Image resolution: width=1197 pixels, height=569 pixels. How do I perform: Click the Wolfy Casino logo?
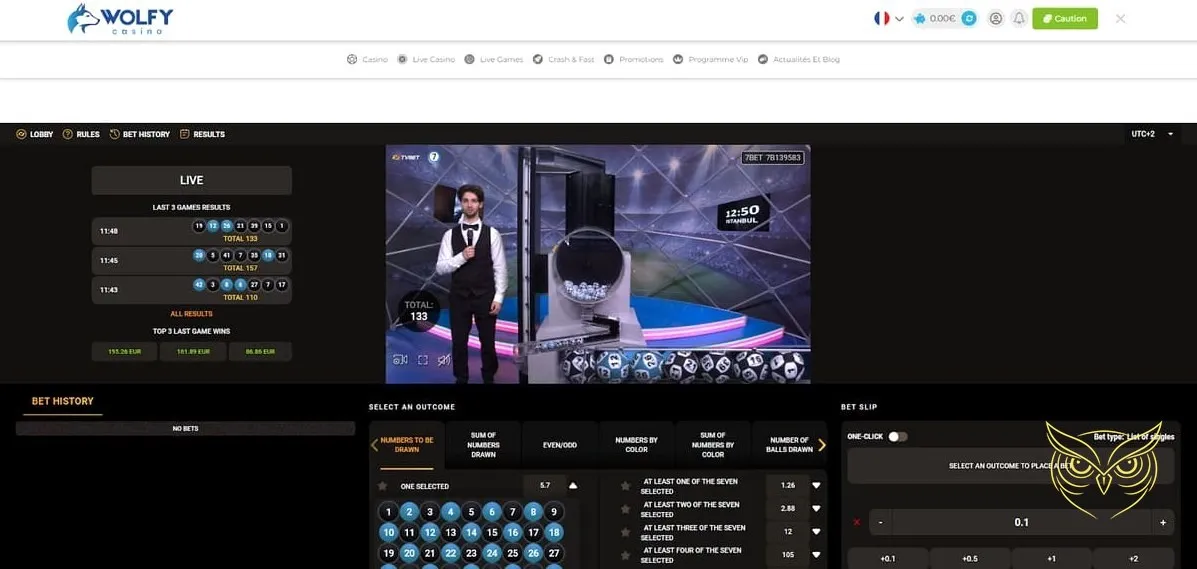pyautogui.click(x=120, y=19)
